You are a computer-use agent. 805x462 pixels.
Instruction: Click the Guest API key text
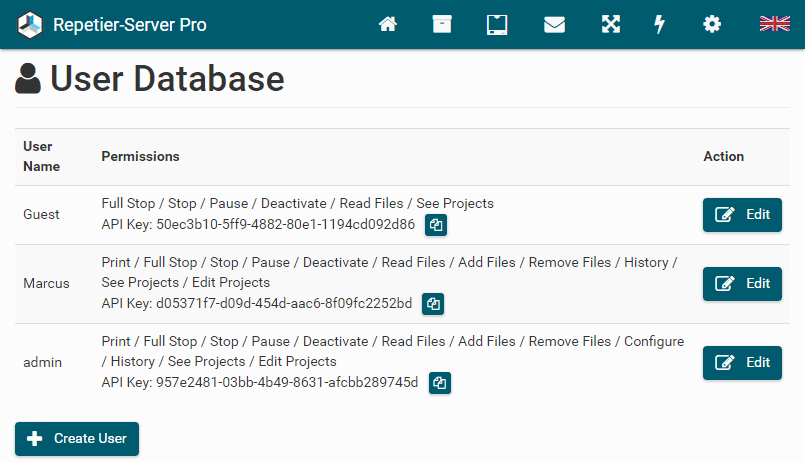point(258,225)
